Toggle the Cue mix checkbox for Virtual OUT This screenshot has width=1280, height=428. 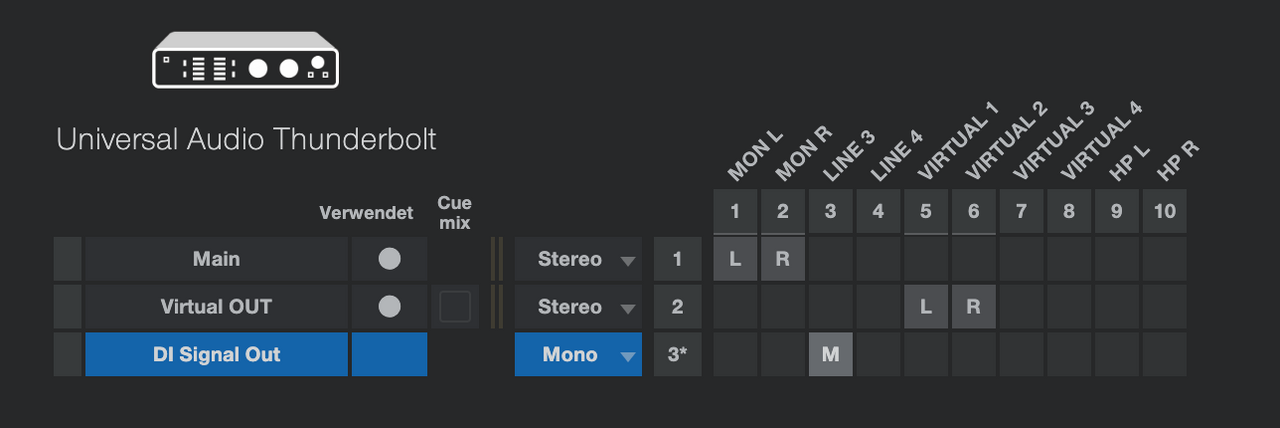tap(455, 307)
